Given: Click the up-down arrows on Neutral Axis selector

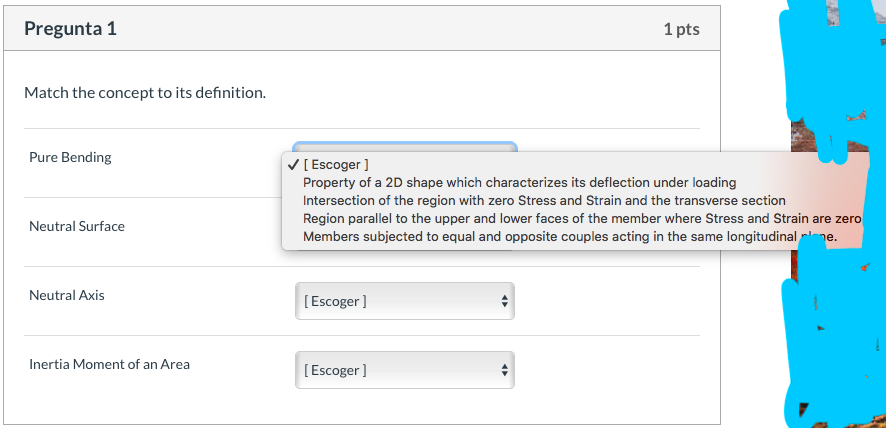Looking at the screenshot, I should pyautogui.click(x=505, y=301).
